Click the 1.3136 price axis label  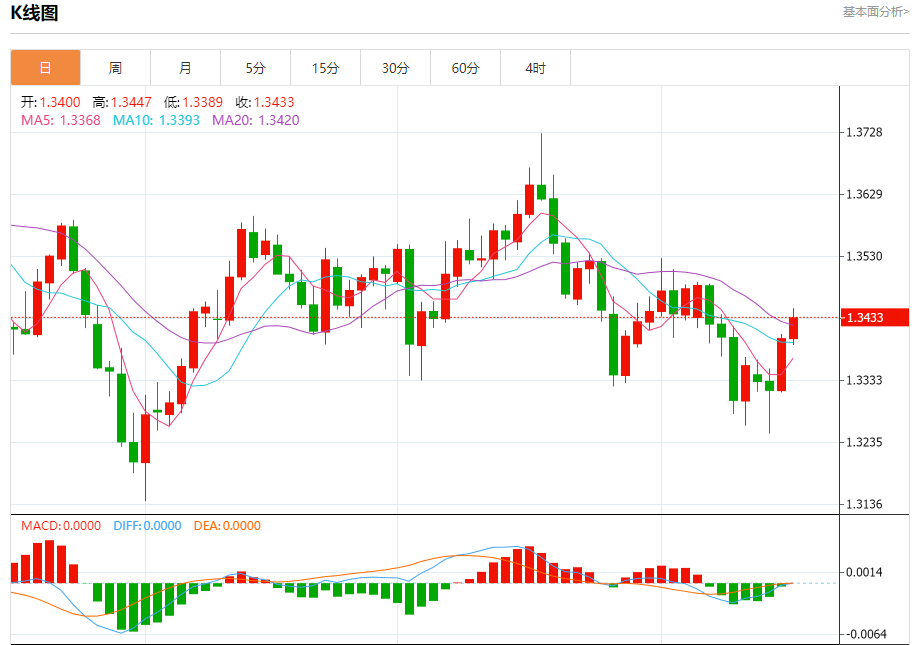click(865, 504)
